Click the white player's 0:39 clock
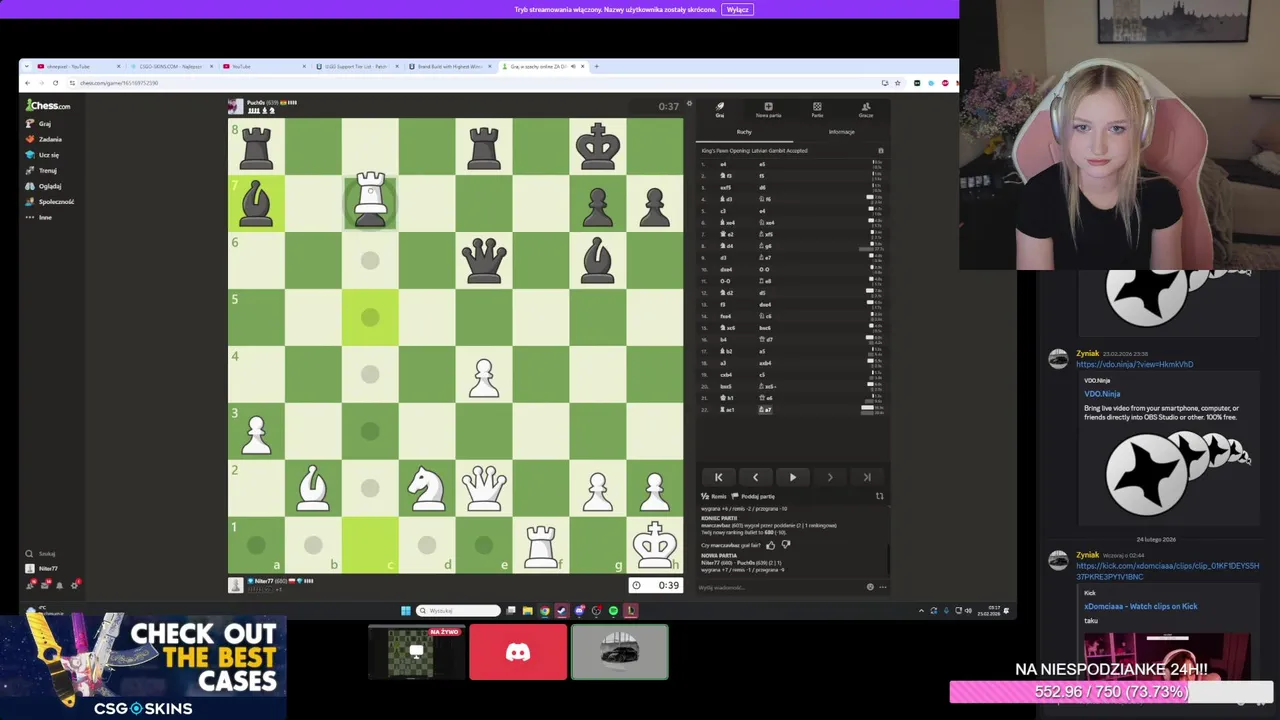The height and width of the screenshot is (720, 1280). [x=656, y=585]
